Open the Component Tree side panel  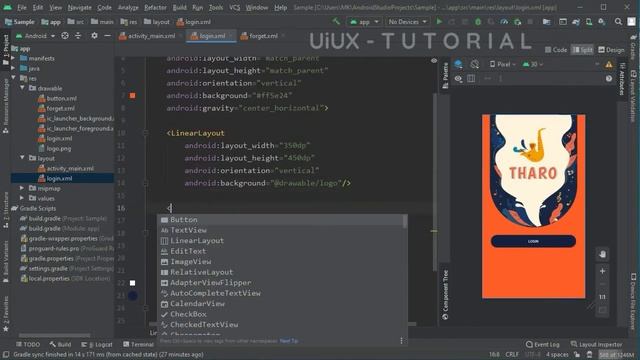pos(445,295)
